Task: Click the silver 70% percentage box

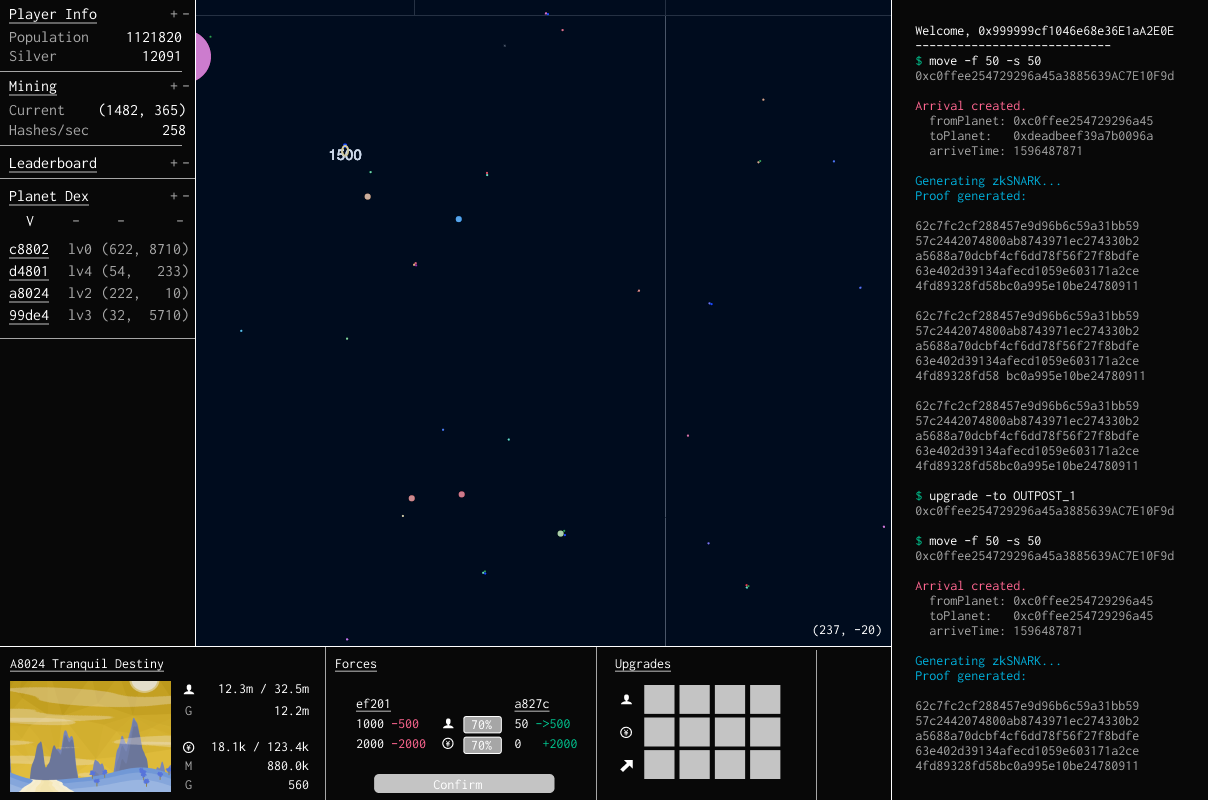Action: 482,745
